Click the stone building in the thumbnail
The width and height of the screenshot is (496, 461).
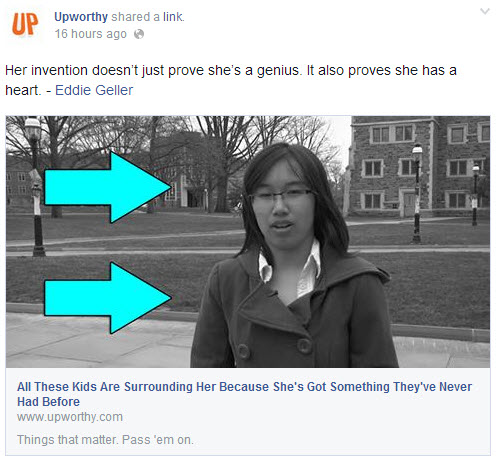pyautogui.click(x=420, y=166)
